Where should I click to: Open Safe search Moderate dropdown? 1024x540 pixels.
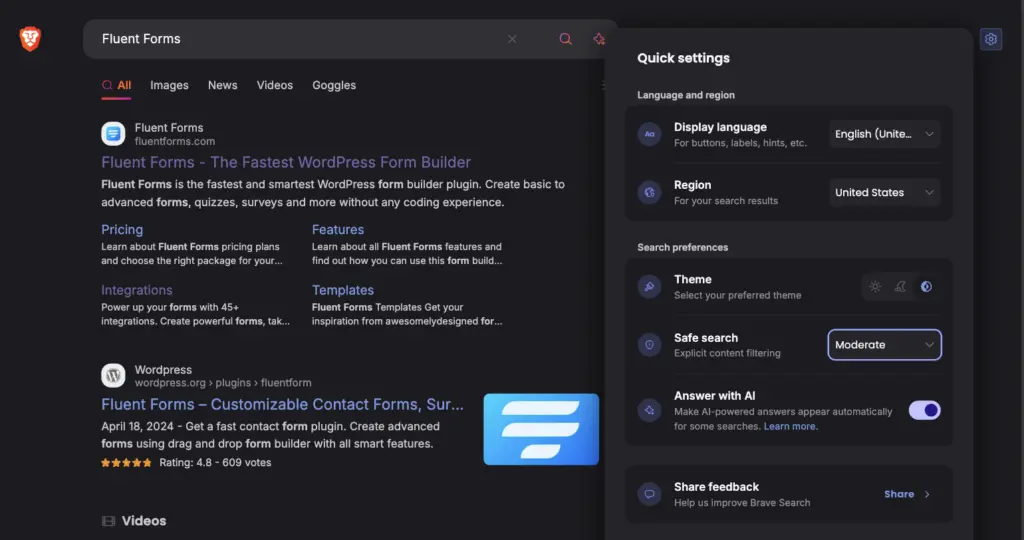click(884, 345)
